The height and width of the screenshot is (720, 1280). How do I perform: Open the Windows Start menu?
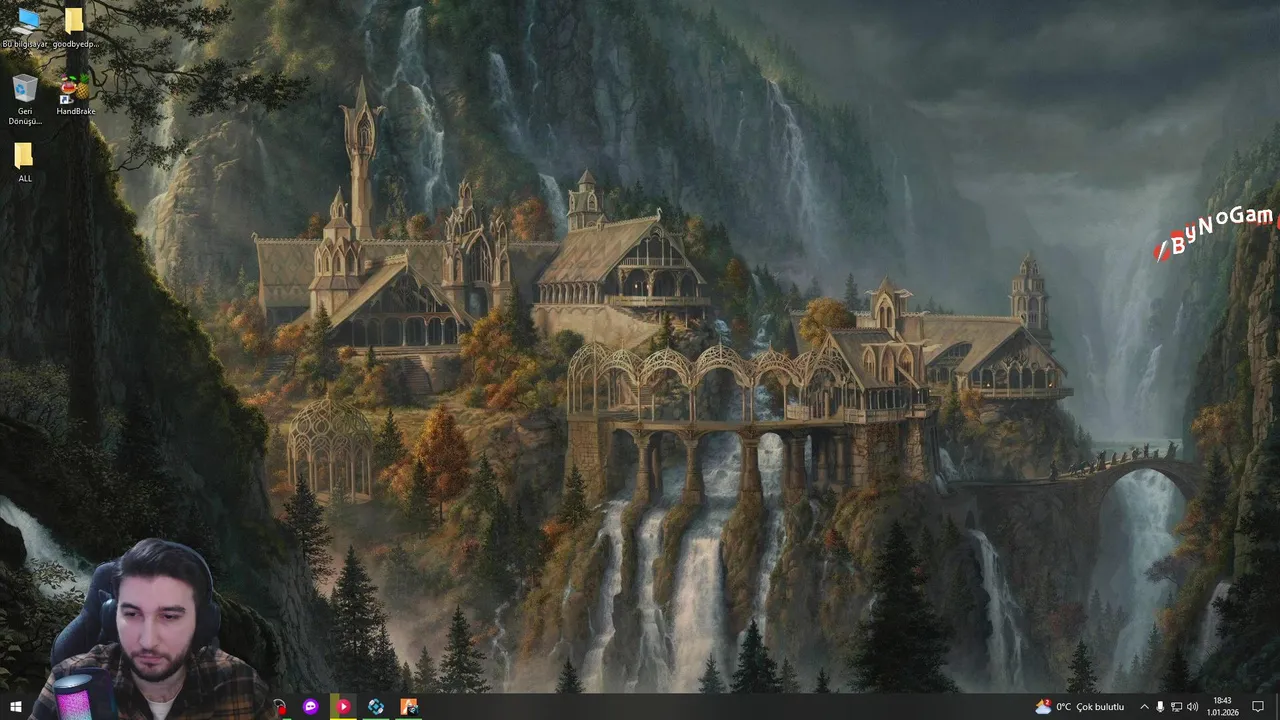15,707
